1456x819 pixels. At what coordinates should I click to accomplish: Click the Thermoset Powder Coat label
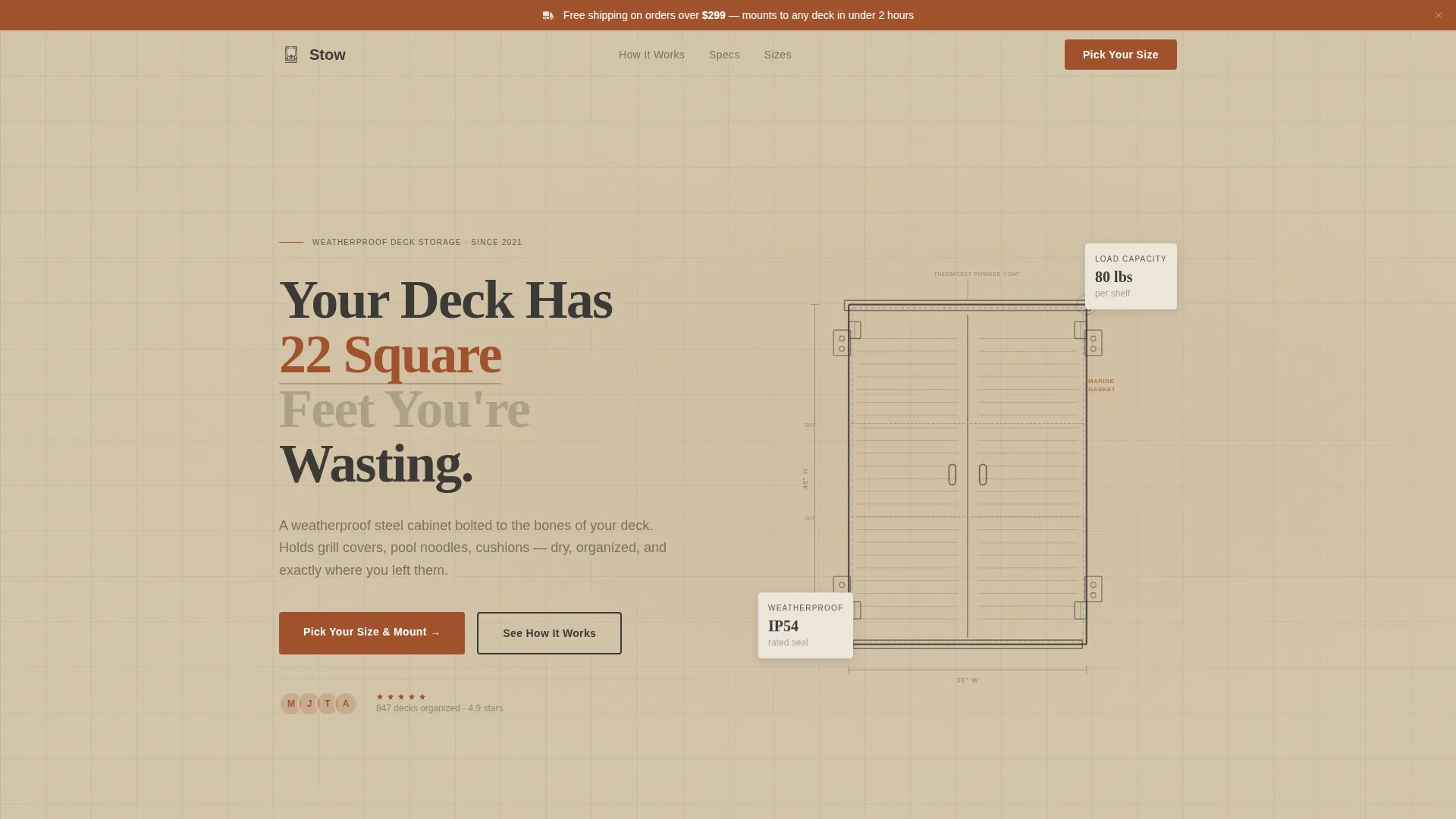tap(977, 274)
